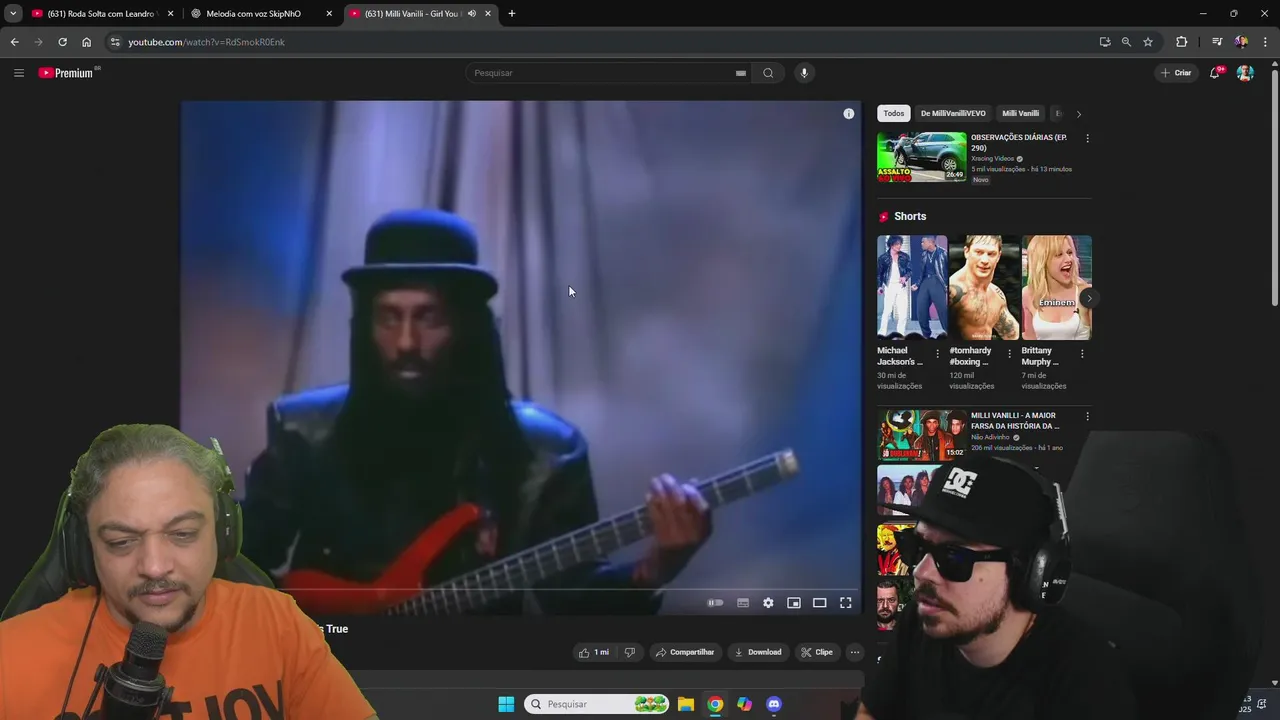
Task: Open player settings gear
Action: tap(768, 603)
